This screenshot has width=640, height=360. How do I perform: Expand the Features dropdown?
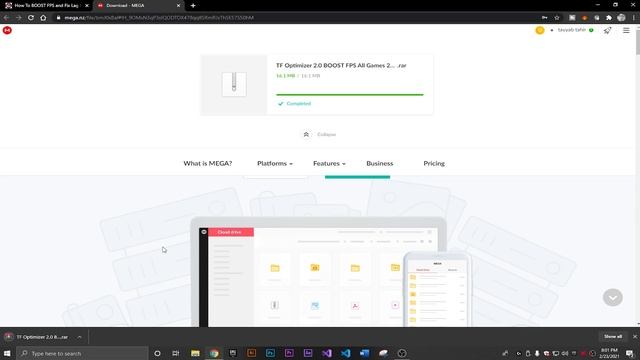(x=329, y=163)
